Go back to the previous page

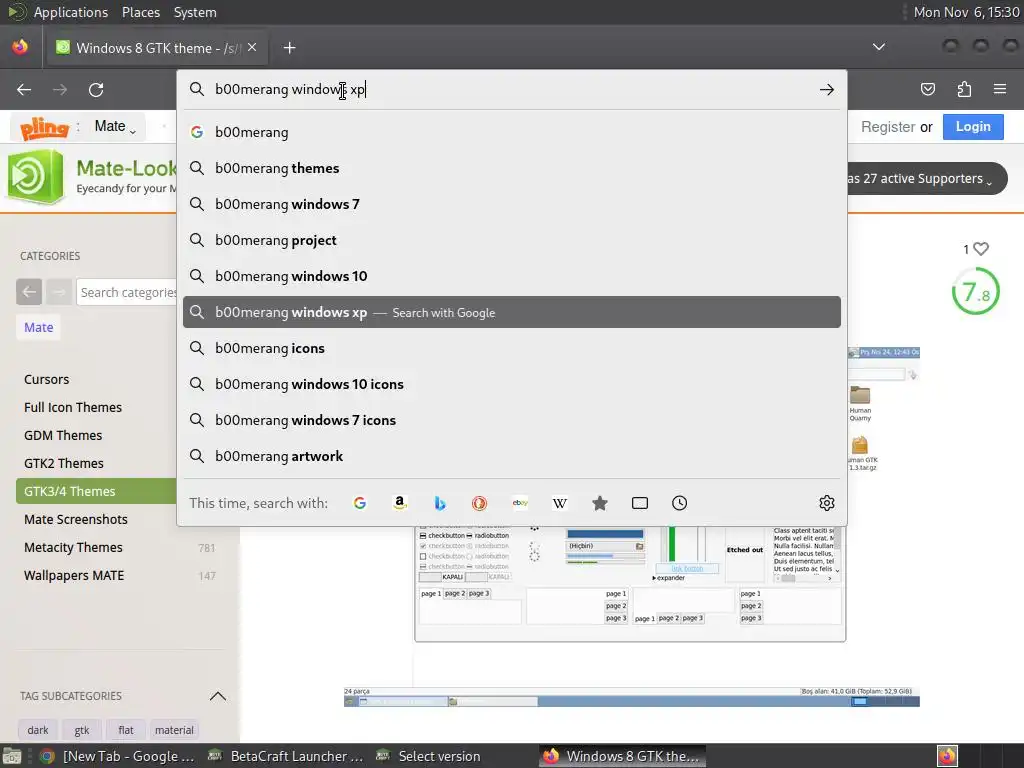coord(24,89)
